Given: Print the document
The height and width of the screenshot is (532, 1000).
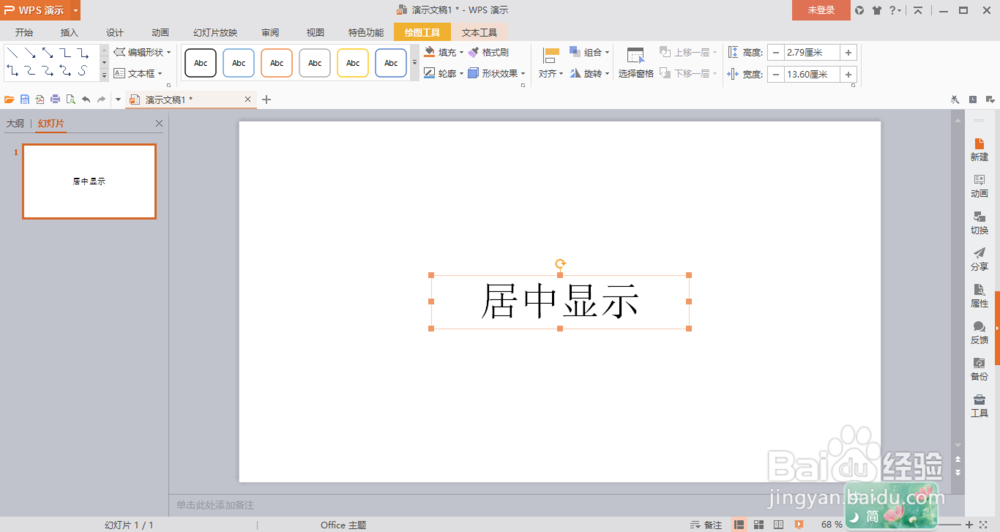Looking at the screenshot, I should click(x=55, y=100).
